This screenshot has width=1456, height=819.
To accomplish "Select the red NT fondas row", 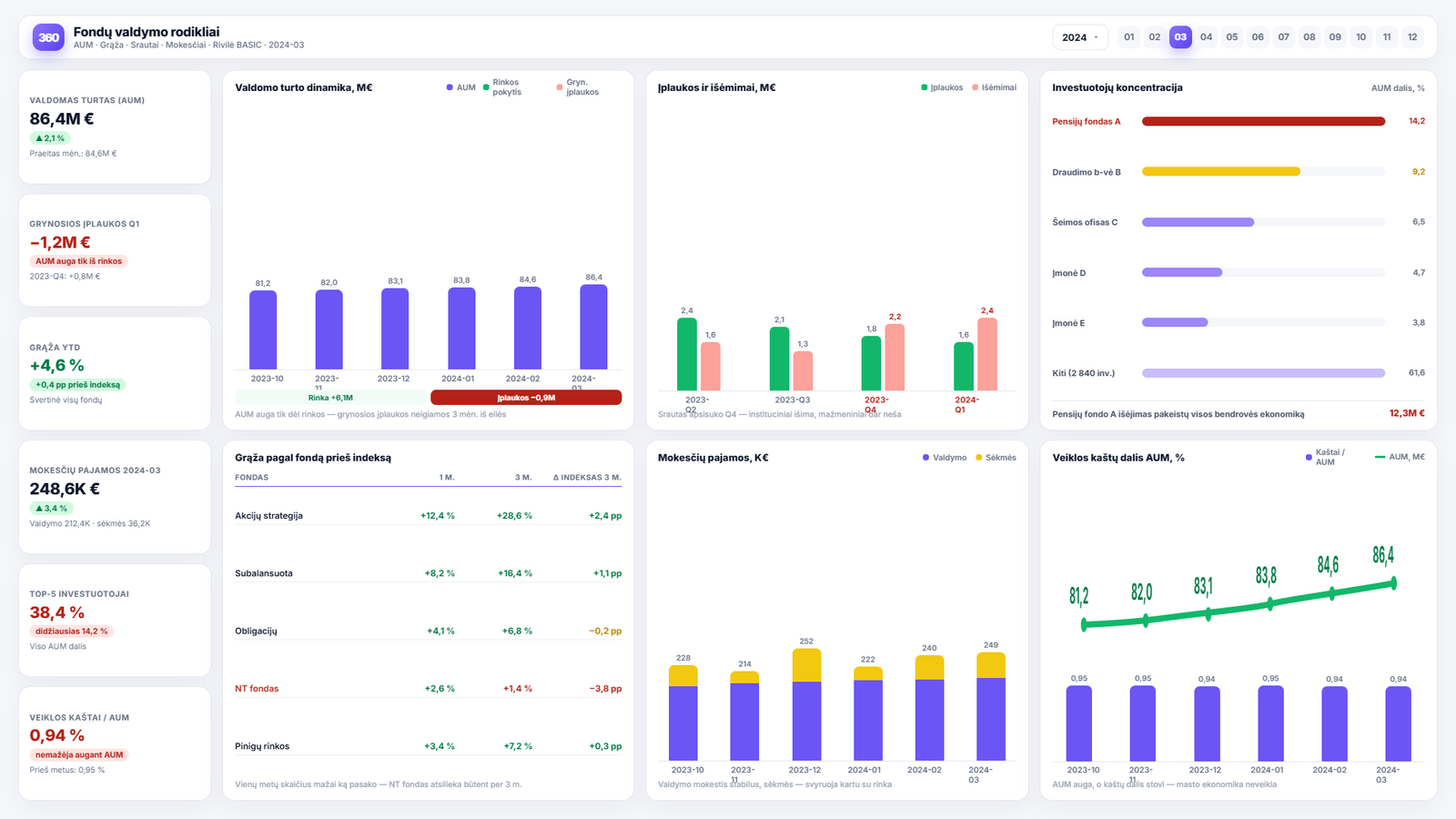I will click(x=428, y=689).
